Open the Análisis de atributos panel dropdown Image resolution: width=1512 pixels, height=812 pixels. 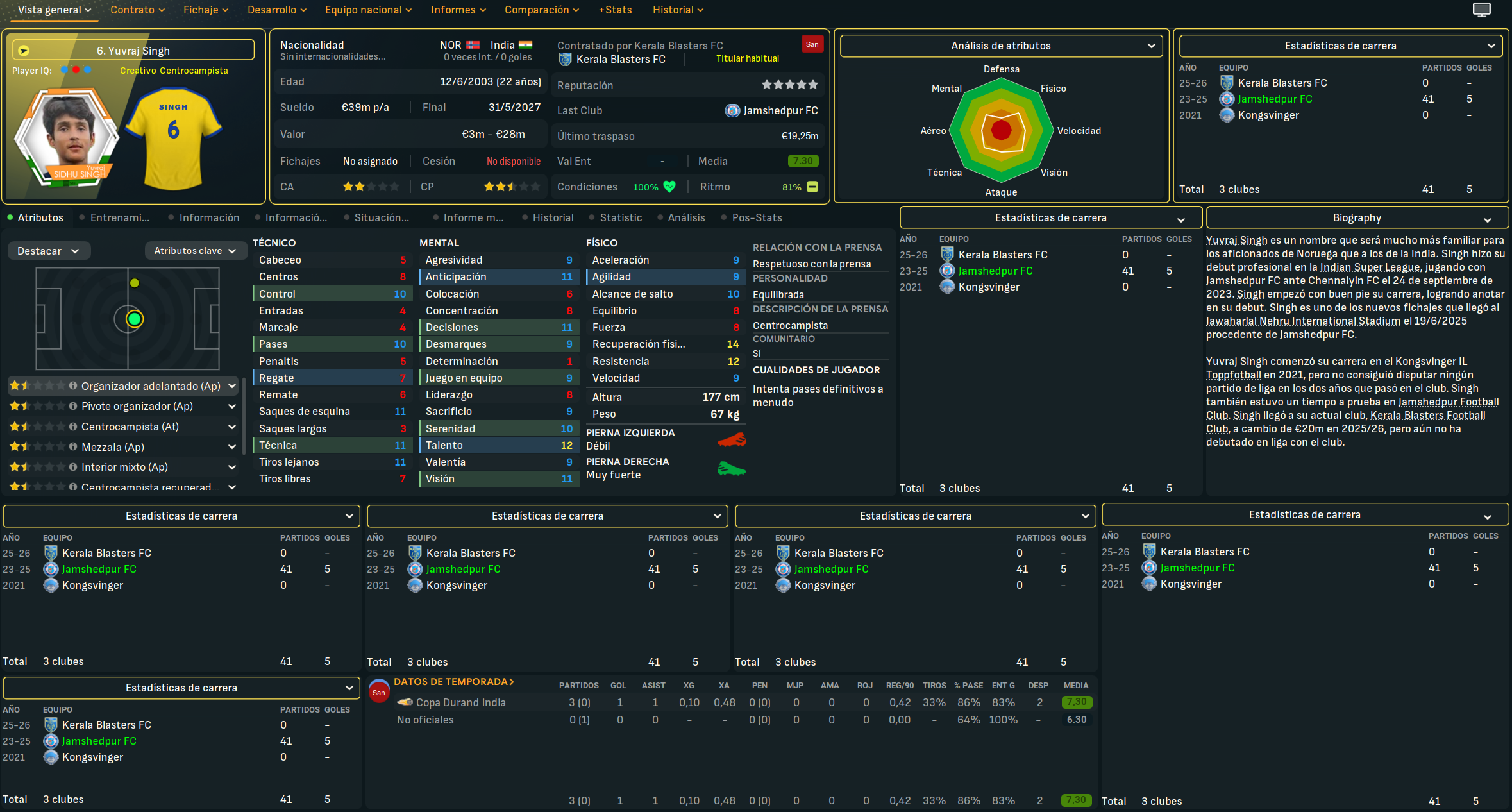pos(1001,46)
